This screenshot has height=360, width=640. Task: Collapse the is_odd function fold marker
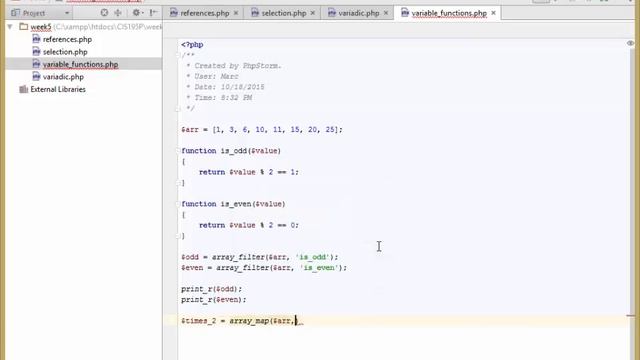[178, 151]
